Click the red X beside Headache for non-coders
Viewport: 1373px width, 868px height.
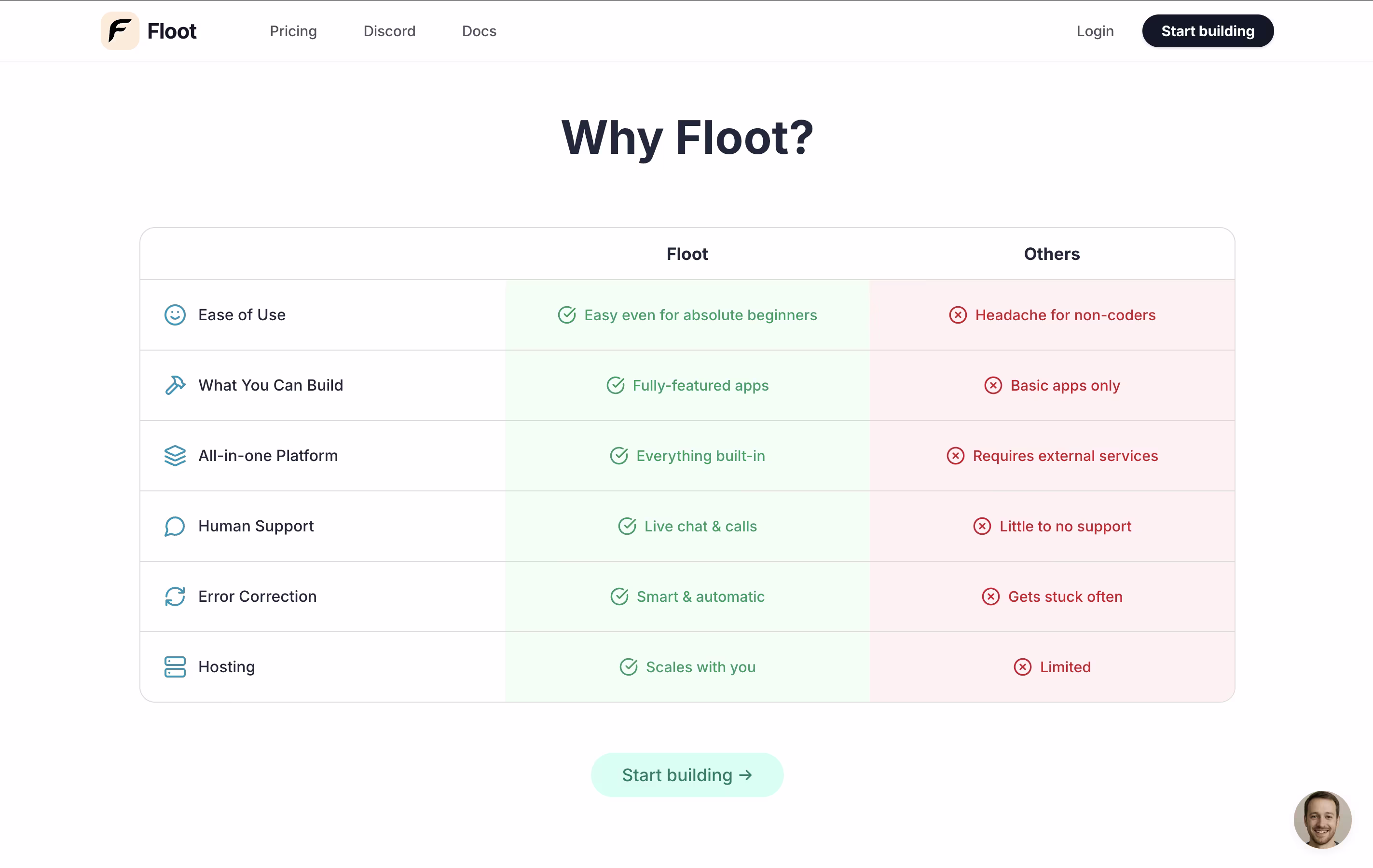point(958,314)
